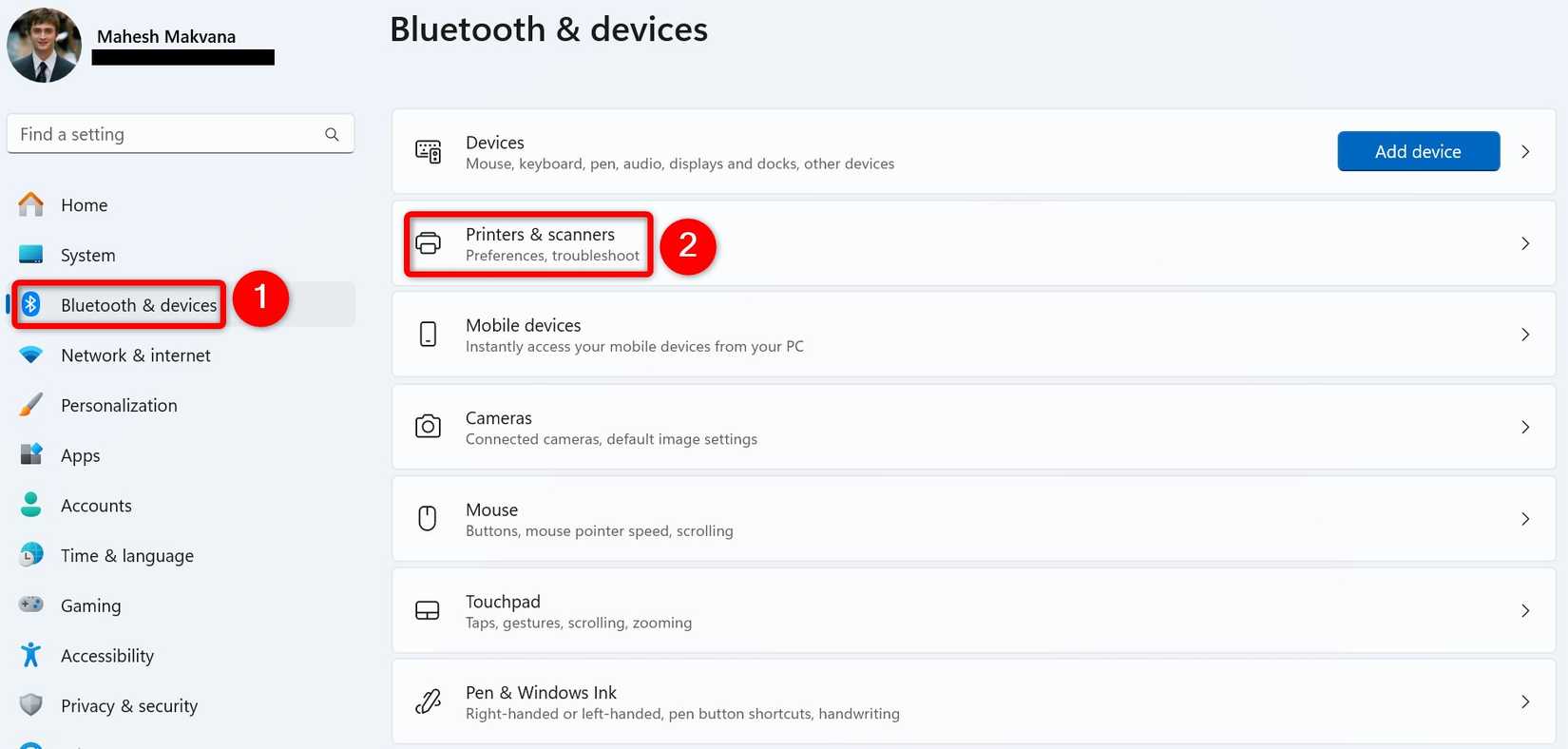Select Privacy & security in sidebar
The image size is (1568, 749).
[129, 706]
